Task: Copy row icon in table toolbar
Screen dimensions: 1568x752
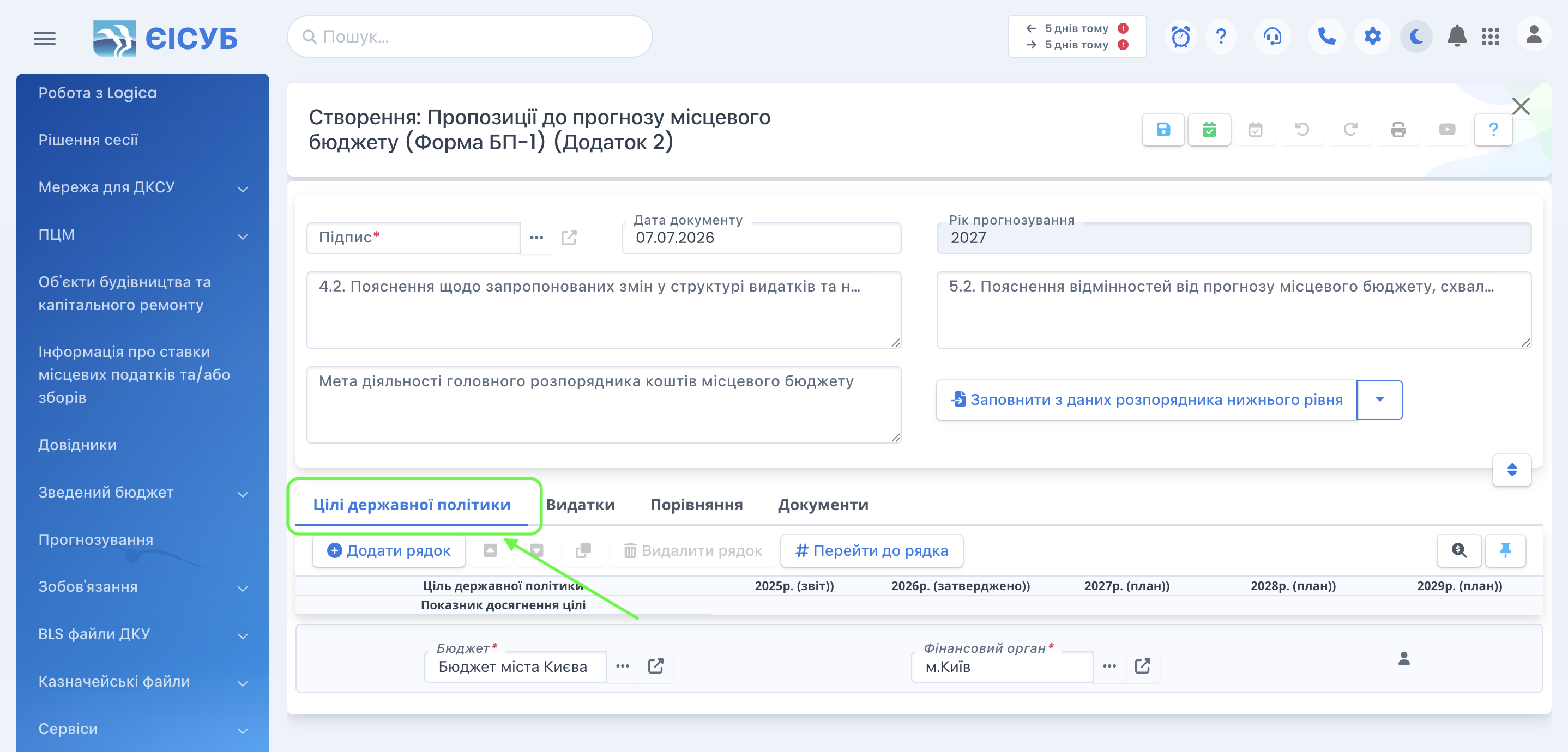Action: click(583, 550)
